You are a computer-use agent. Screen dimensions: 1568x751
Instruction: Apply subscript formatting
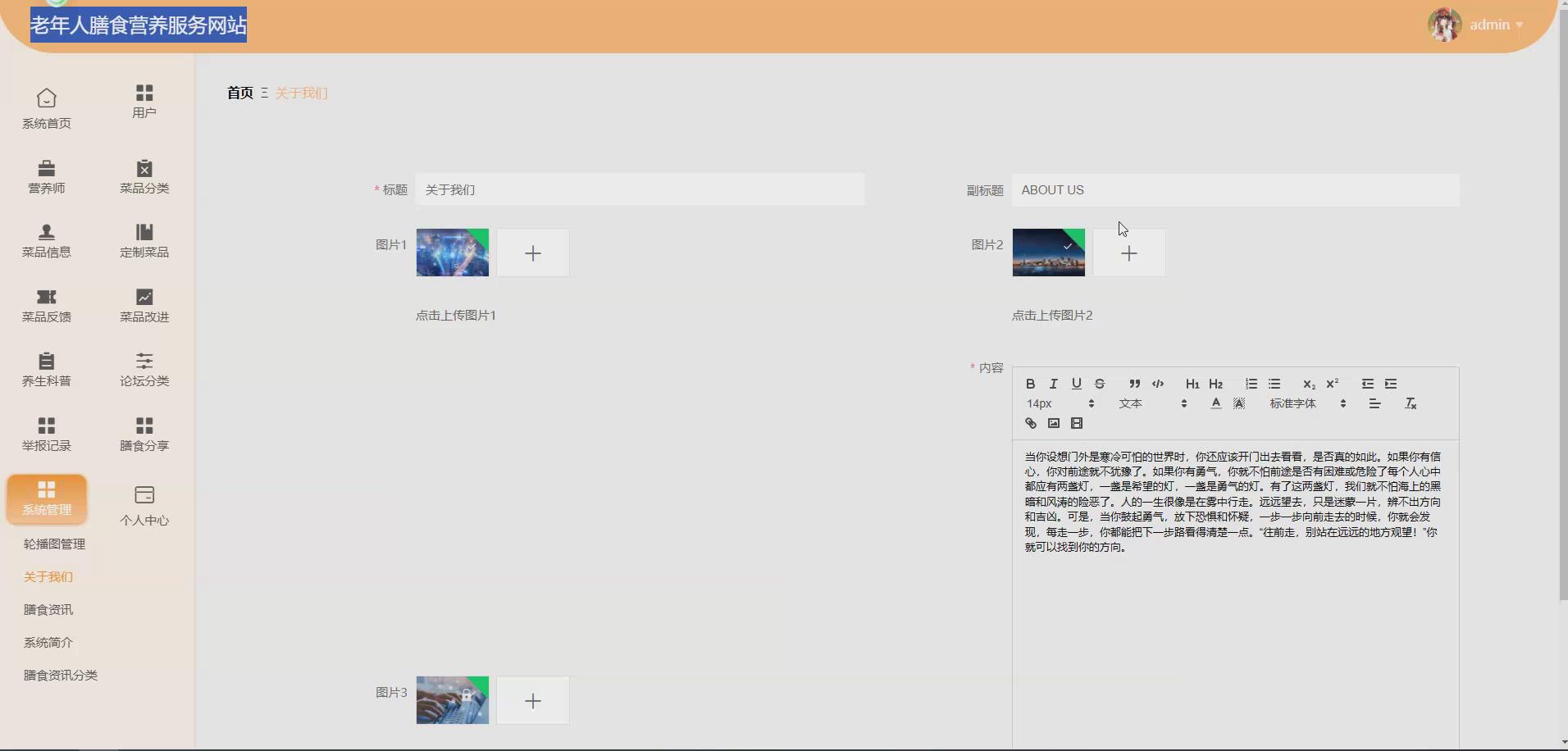coord(1309,384)
